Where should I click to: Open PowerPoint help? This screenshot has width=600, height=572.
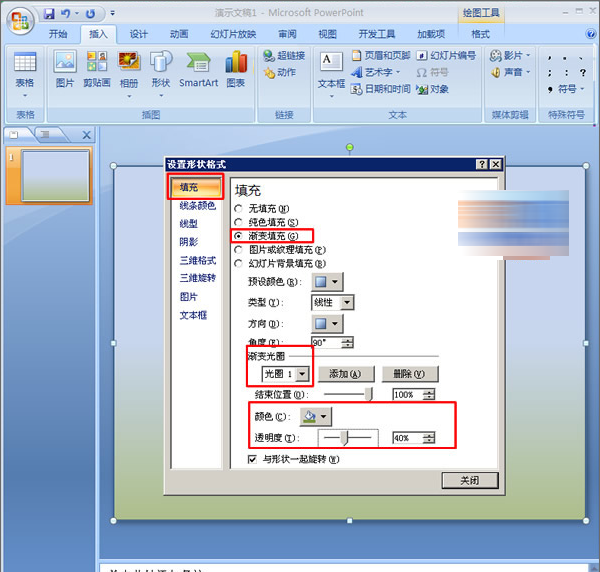coord(591,34)
